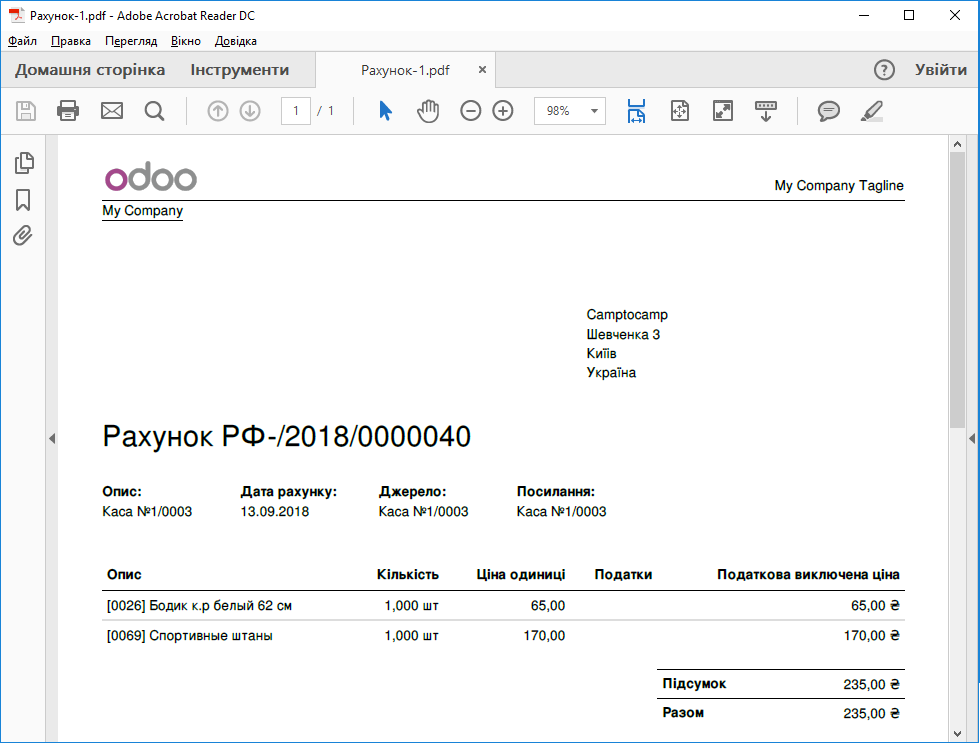Click the vertical scrollbar thumb

click(957, 290)
